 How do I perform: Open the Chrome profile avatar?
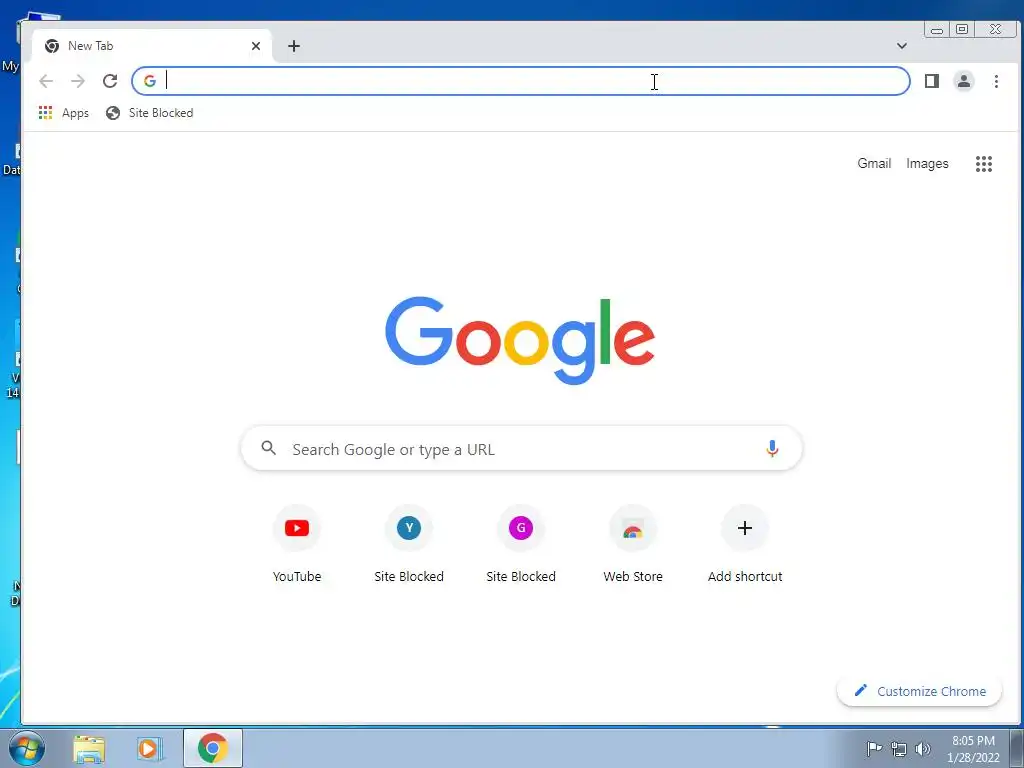[x=963, y=81]
